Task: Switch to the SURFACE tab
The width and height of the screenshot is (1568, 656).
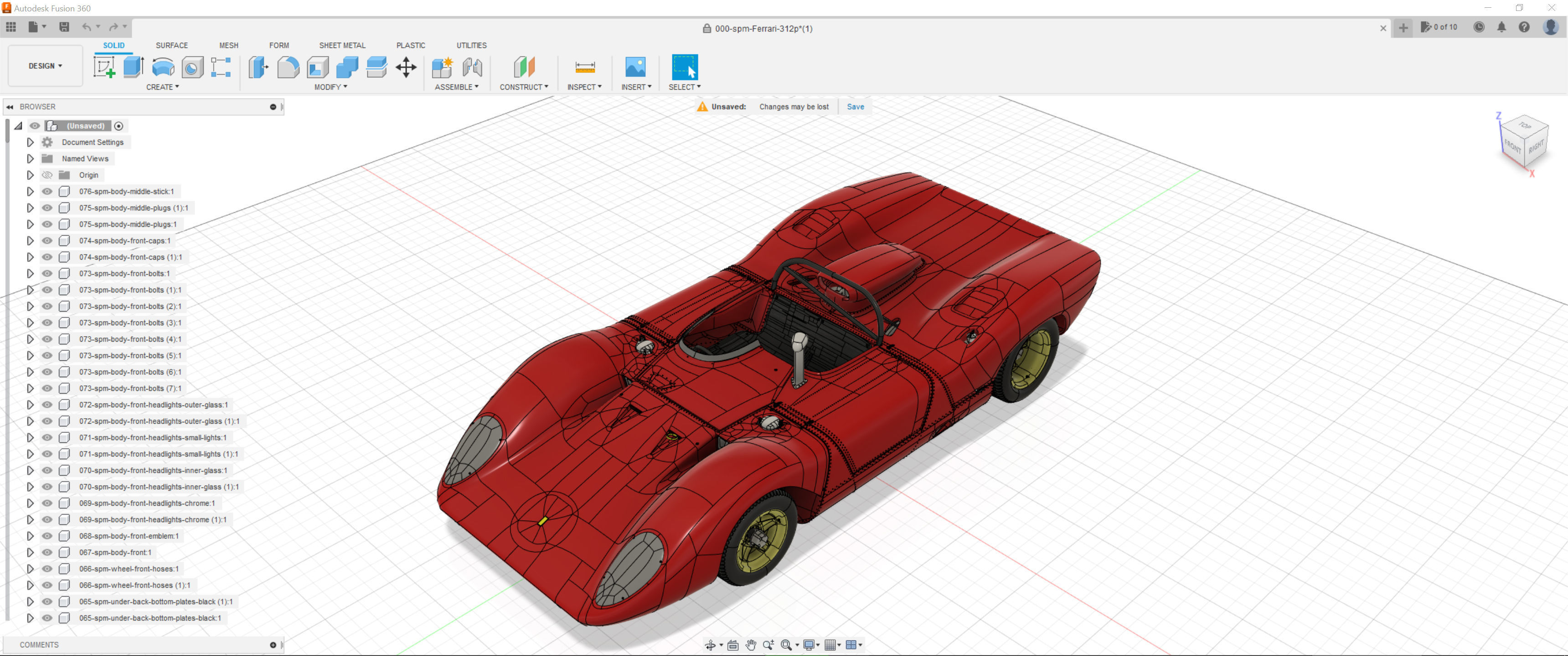Action: [x=172, y=46]
